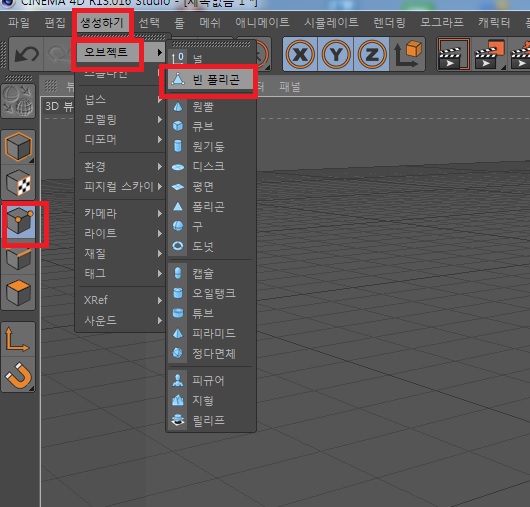Select the Polygons mode cube icon
This screenshot has width=530, height=507.
(18, 293)
